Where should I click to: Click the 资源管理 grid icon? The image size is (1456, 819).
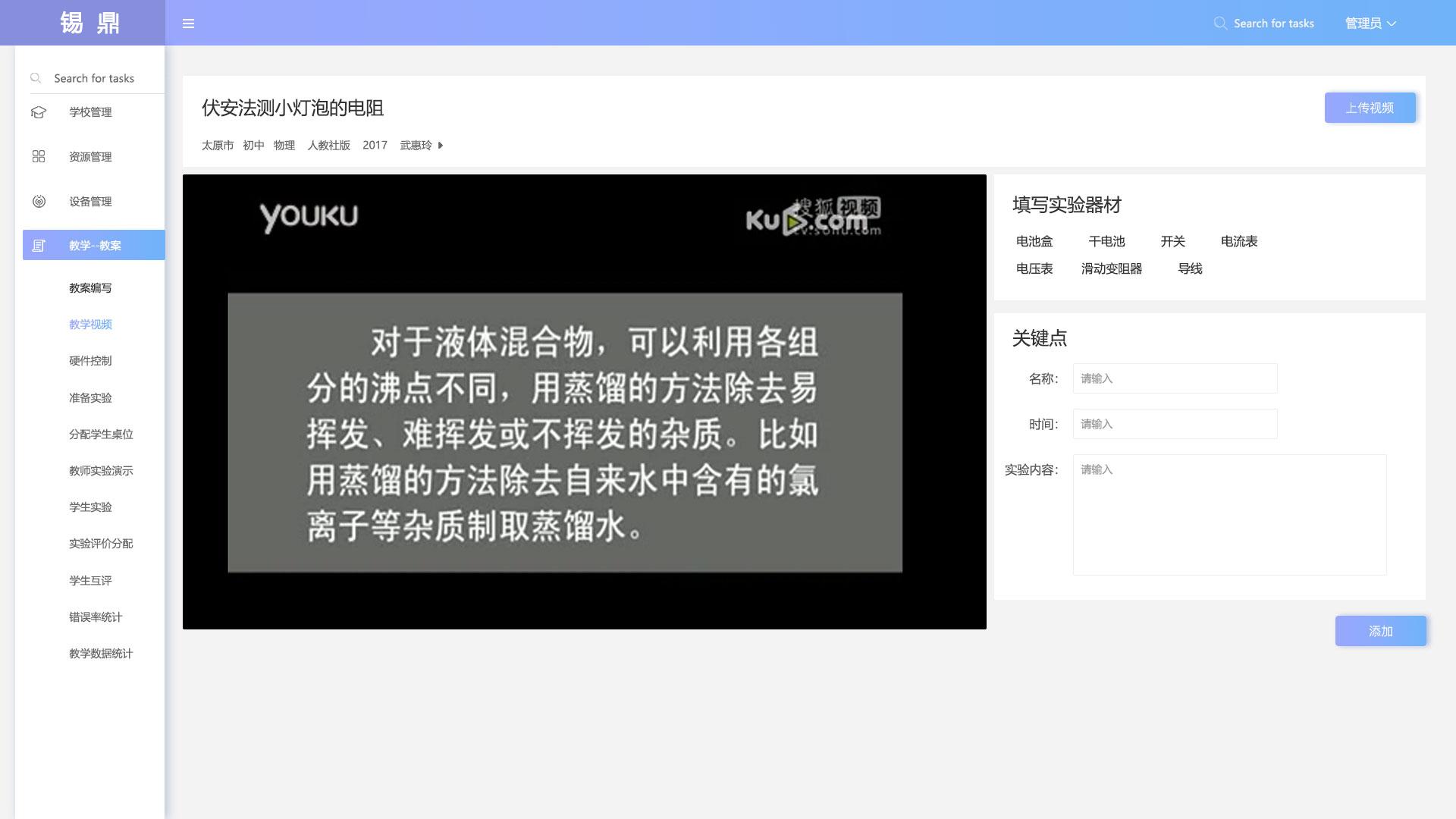(x=39, y=156)
